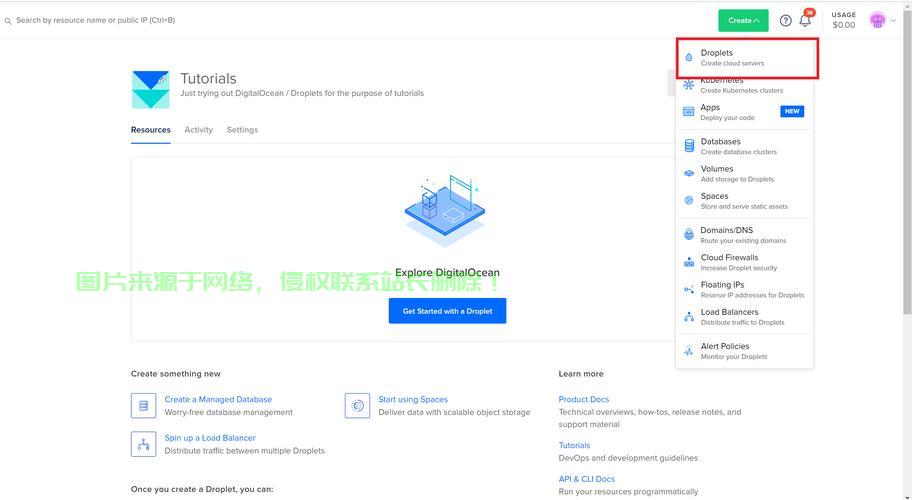Viewport: 912px width, 500px height.
Task: Open Start using Spaces link
Action: coord(413,399)
